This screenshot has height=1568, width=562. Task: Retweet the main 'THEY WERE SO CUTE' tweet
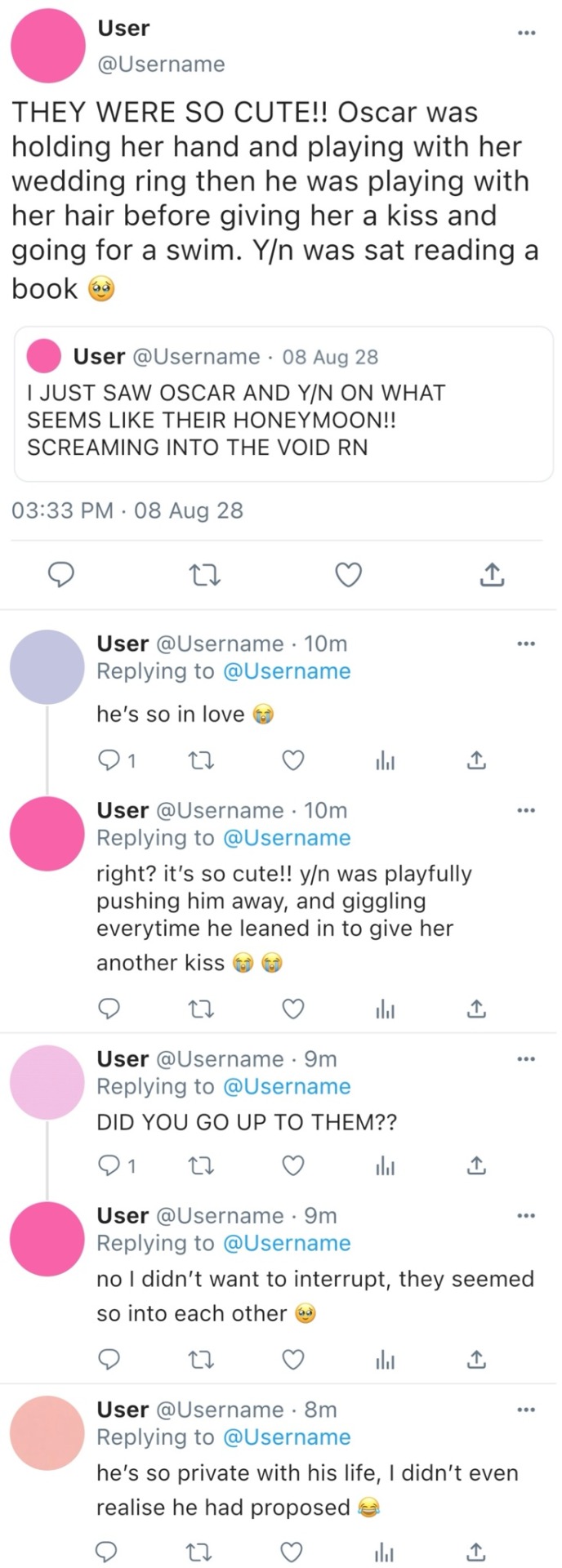(x=204, y=576)
